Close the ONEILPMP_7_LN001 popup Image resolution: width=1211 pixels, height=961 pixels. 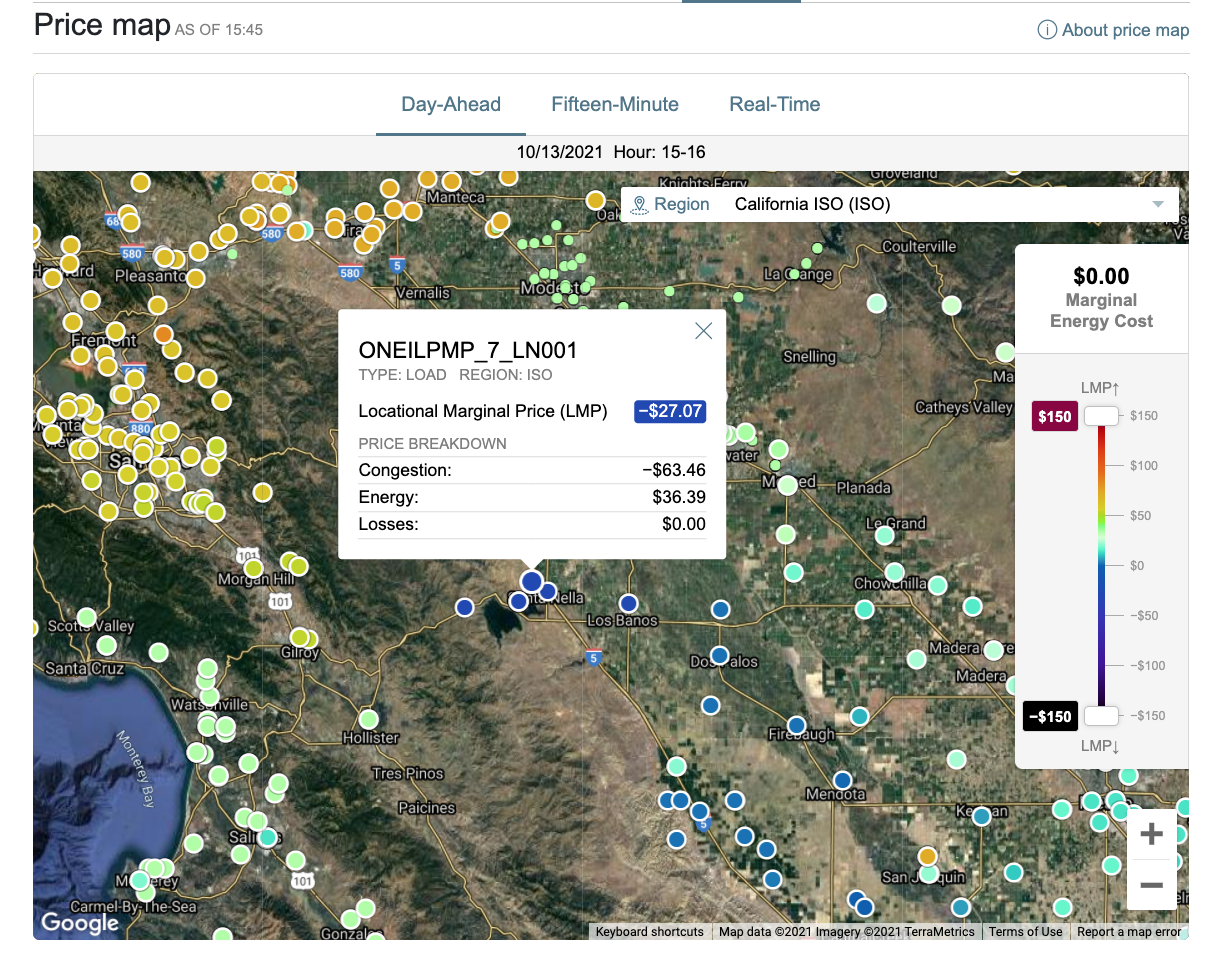coord(704,331)
